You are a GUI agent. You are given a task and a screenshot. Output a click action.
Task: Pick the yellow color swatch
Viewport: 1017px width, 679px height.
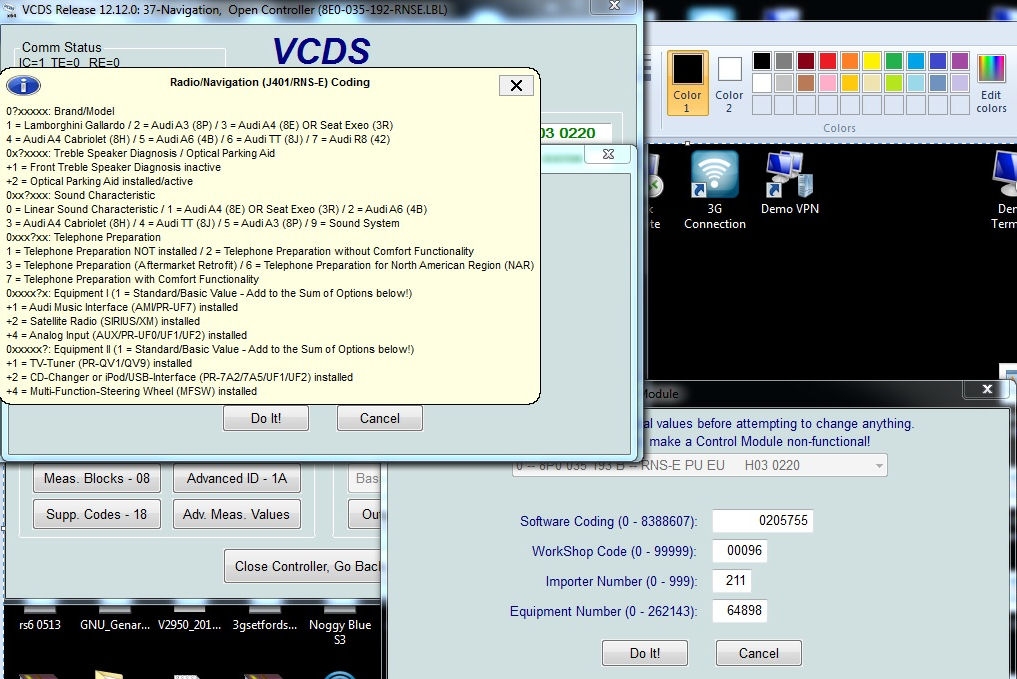click(871, 61)
